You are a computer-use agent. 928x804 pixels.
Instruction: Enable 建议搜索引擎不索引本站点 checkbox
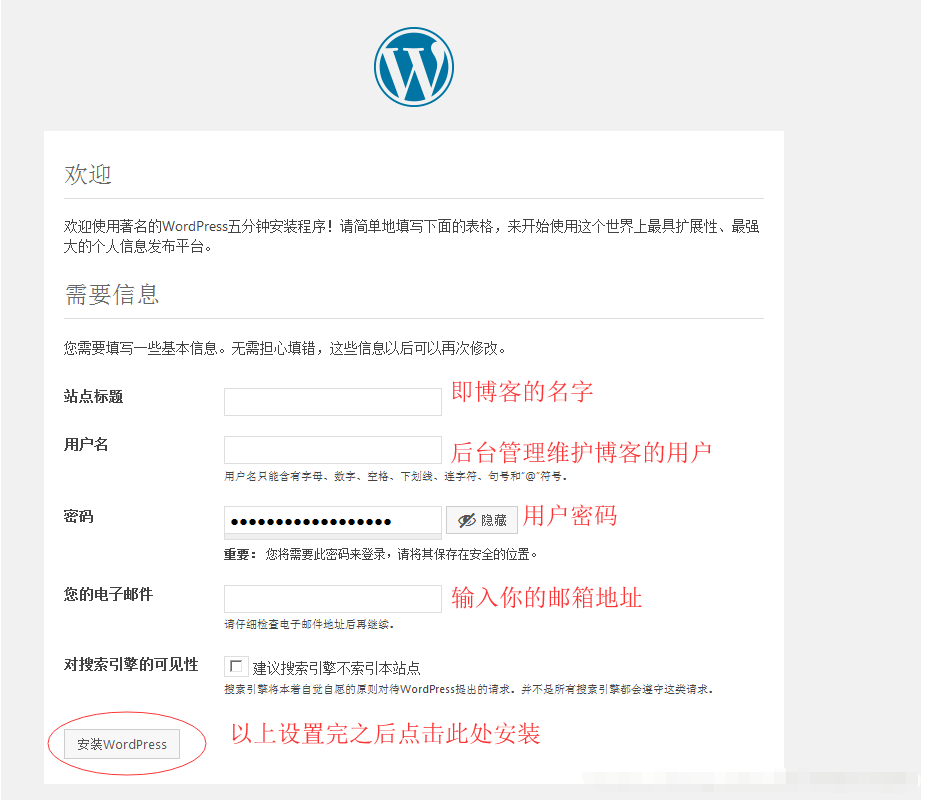coord(236,667)
